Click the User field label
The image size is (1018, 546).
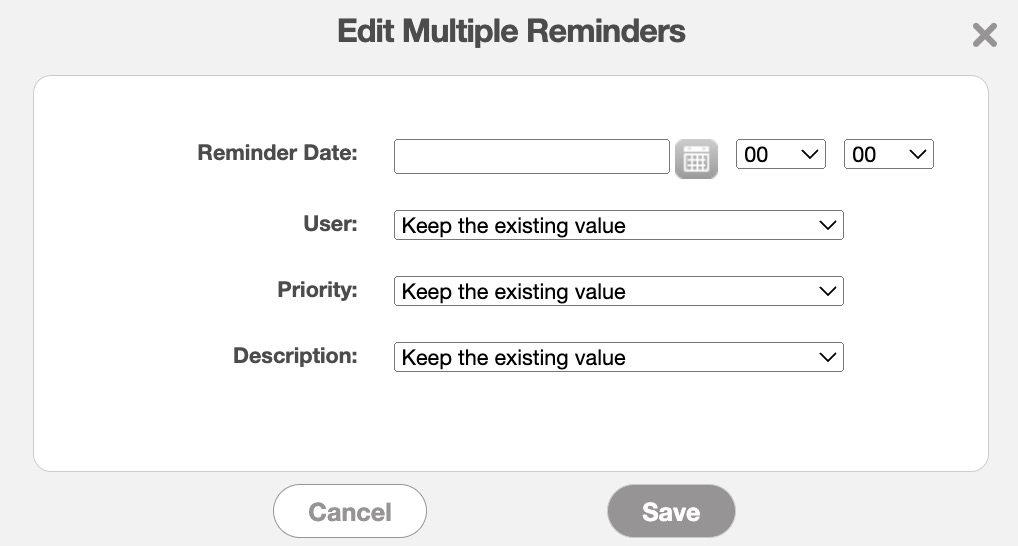tap(330, 223)
